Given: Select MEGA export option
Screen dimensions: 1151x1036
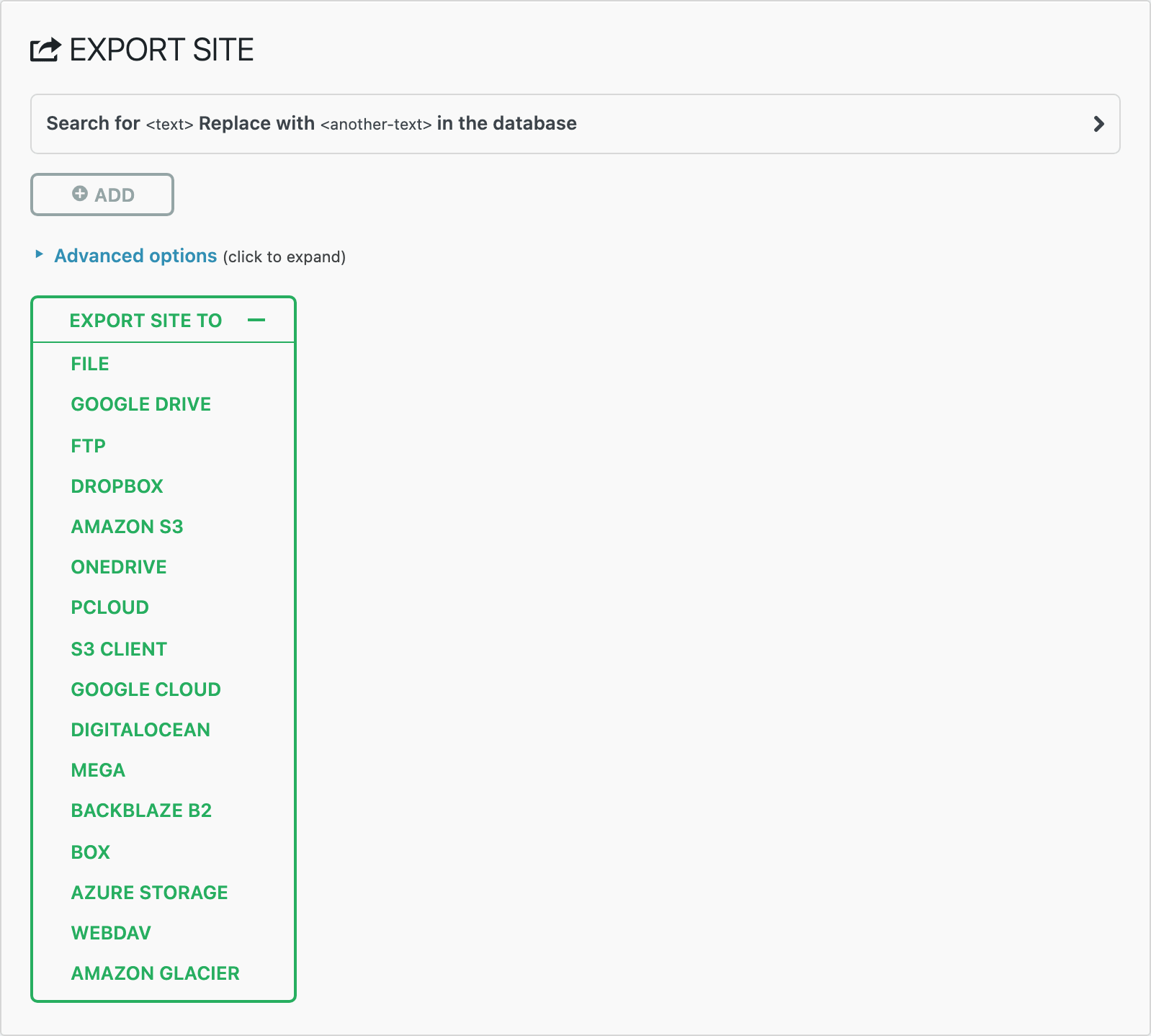Looking at the screenshot, I should point(99,770).
